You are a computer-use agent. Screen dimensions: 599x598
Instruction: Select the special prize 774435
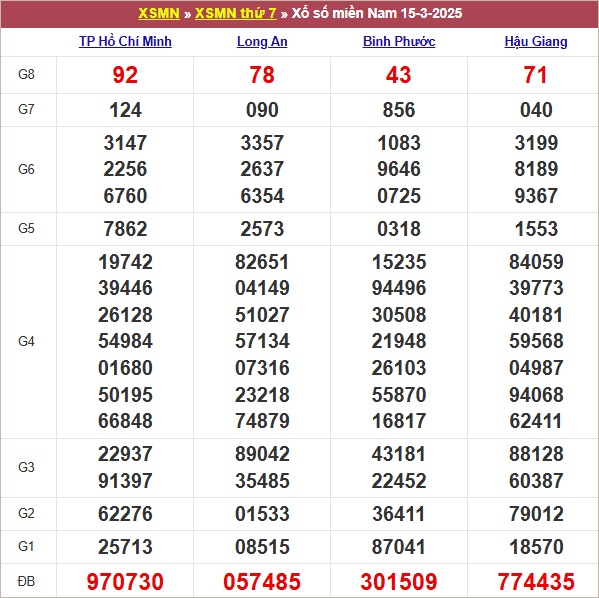pyautogui.click(x=536, y=582)
